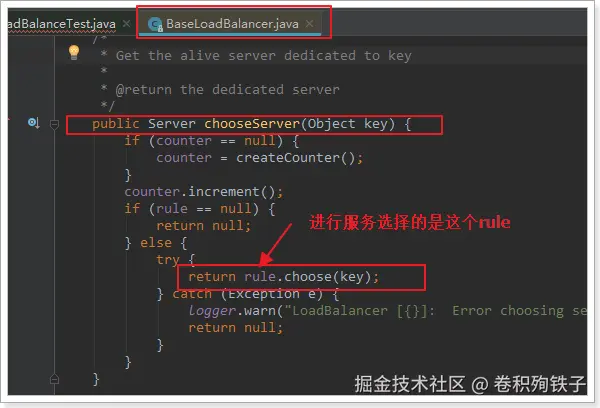Close the adBalanceTest.java tab
The width and height of the screenshot is (600, 408).
click(126, 24)
